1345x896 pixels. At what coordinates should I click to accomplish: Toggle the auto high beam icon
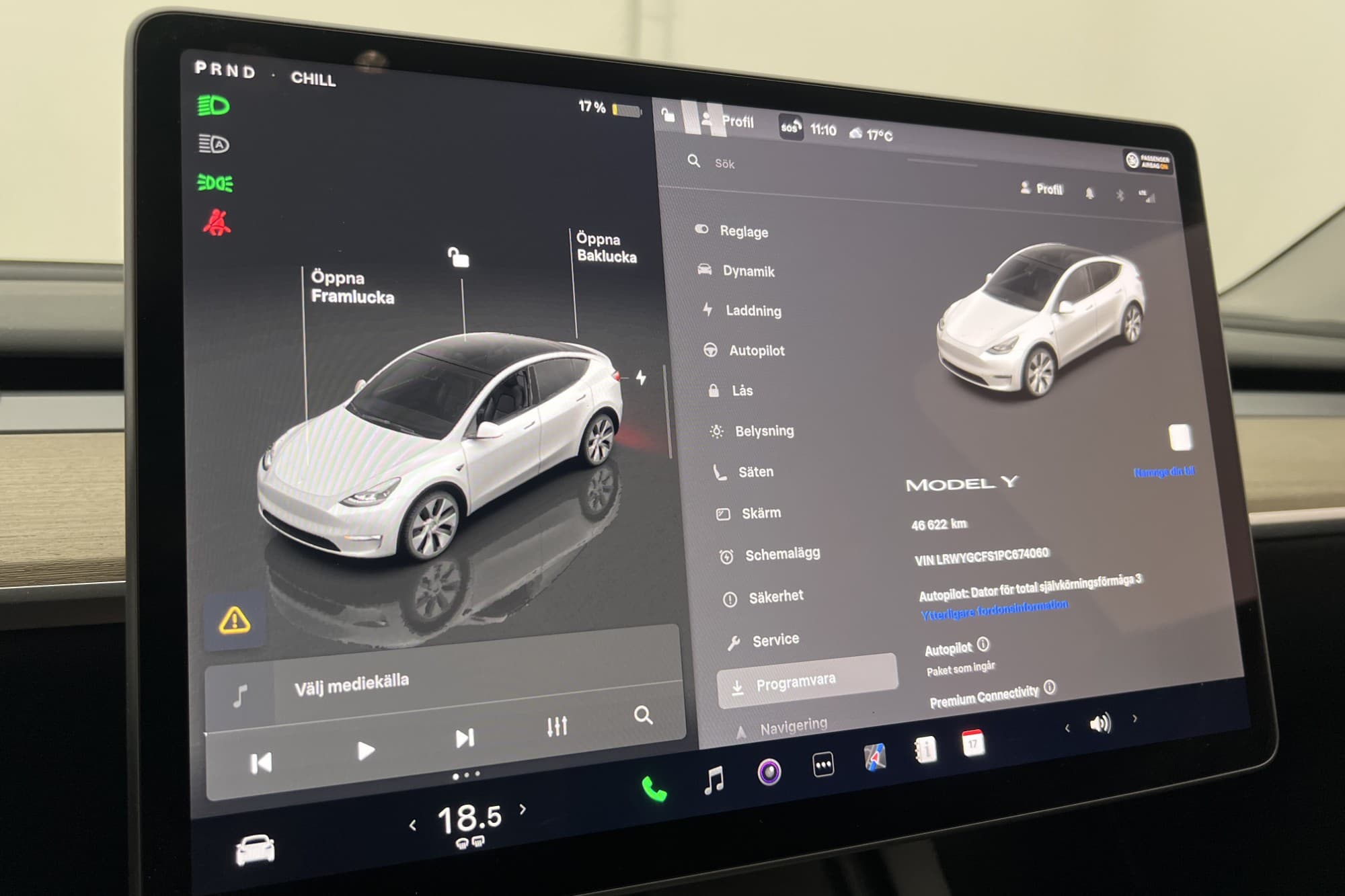[x=214, y=144]
